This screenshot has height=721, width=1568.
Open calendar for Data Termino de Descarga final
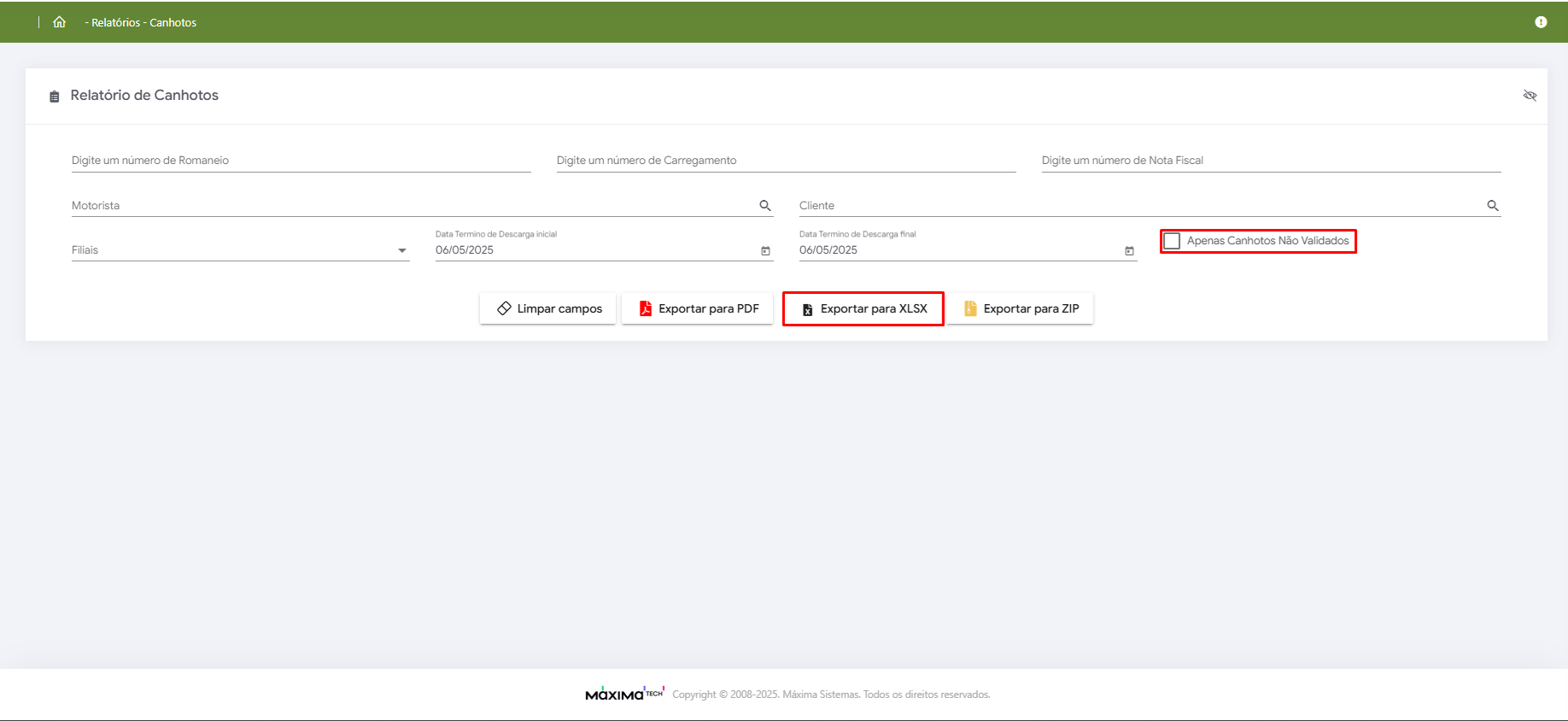pos(1129,251)
